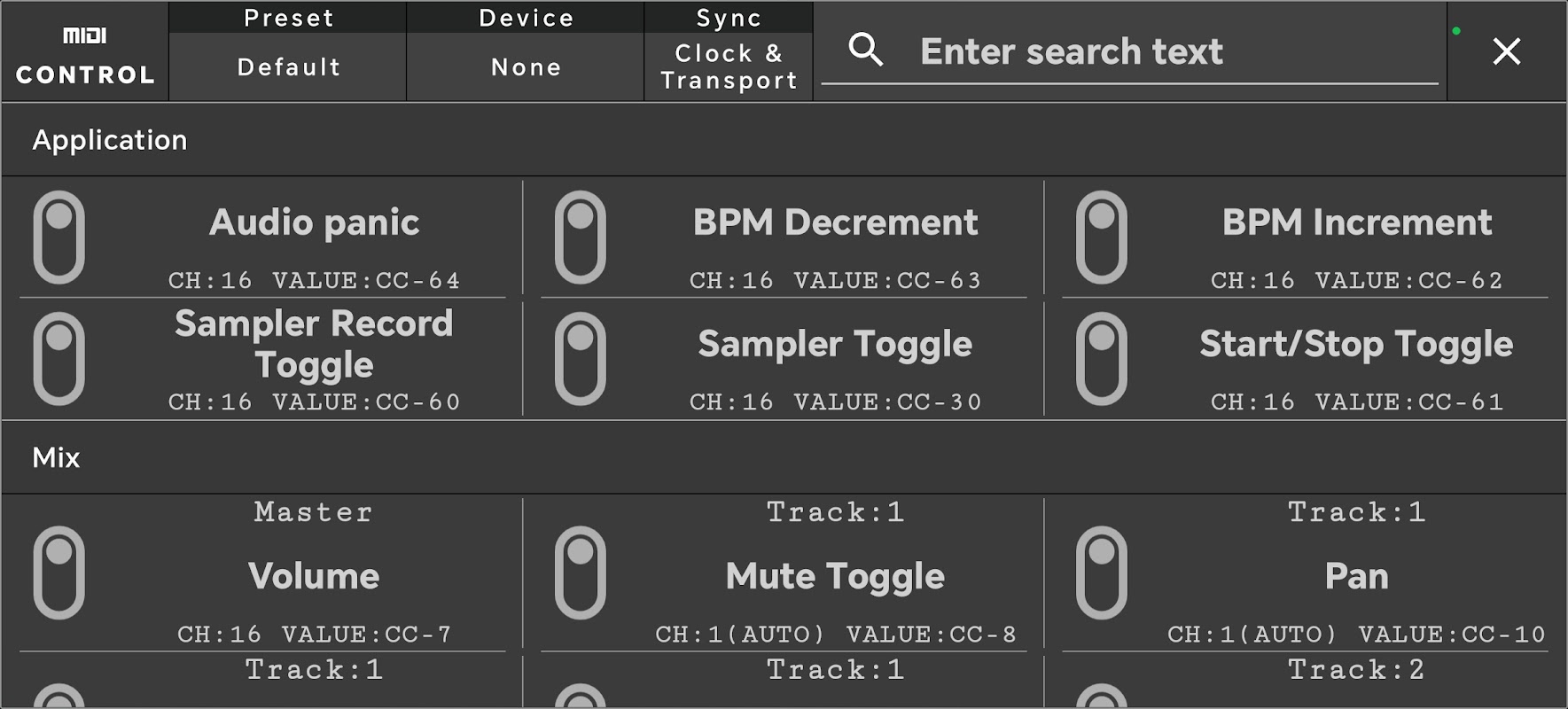This screenshot has height=709, width=1568.
Task: Collapse the Mix section header
Action: pyautogui.click(x=57, y=457)
